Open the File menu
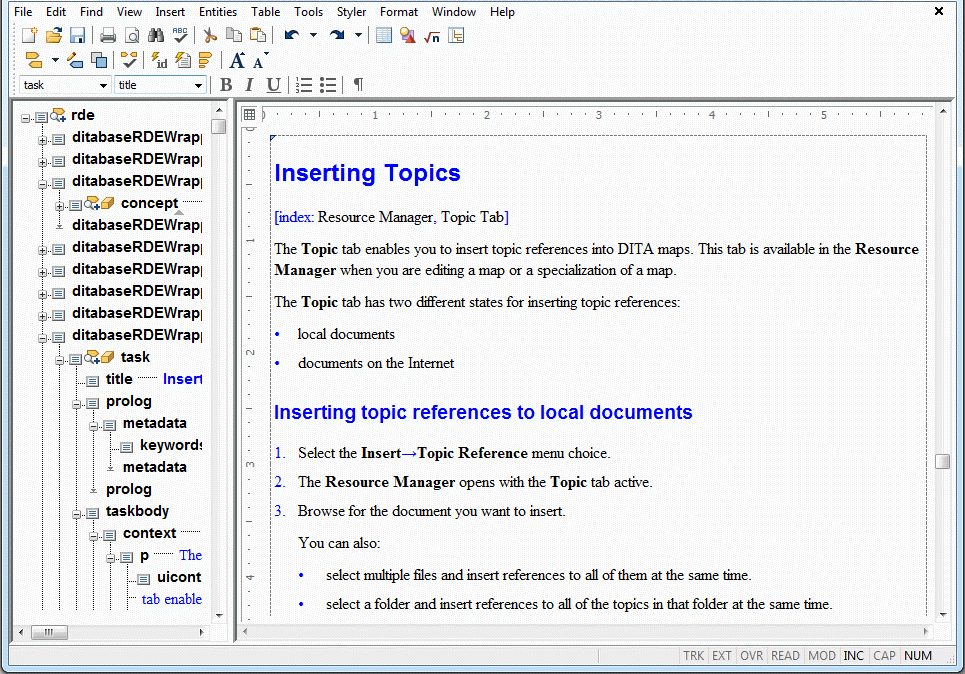 (x=23, y=12)
